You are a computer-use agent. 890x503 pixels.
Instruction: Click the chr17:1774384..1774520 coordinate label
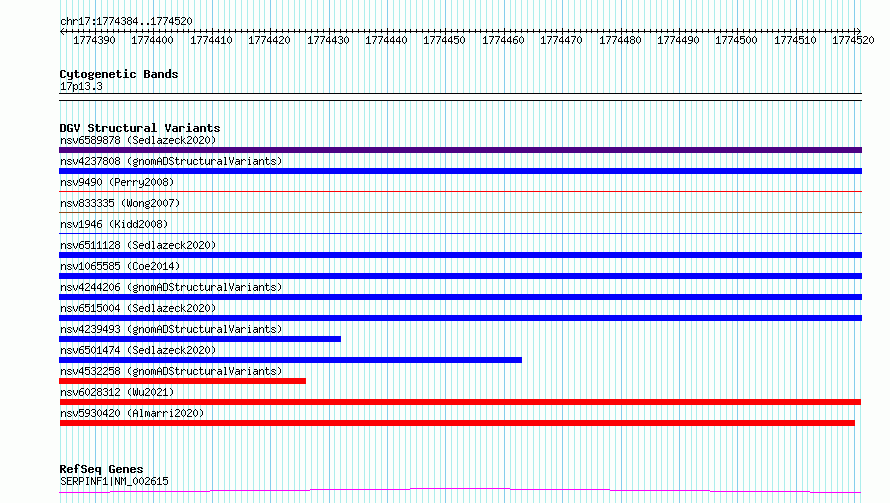[126, 21]
